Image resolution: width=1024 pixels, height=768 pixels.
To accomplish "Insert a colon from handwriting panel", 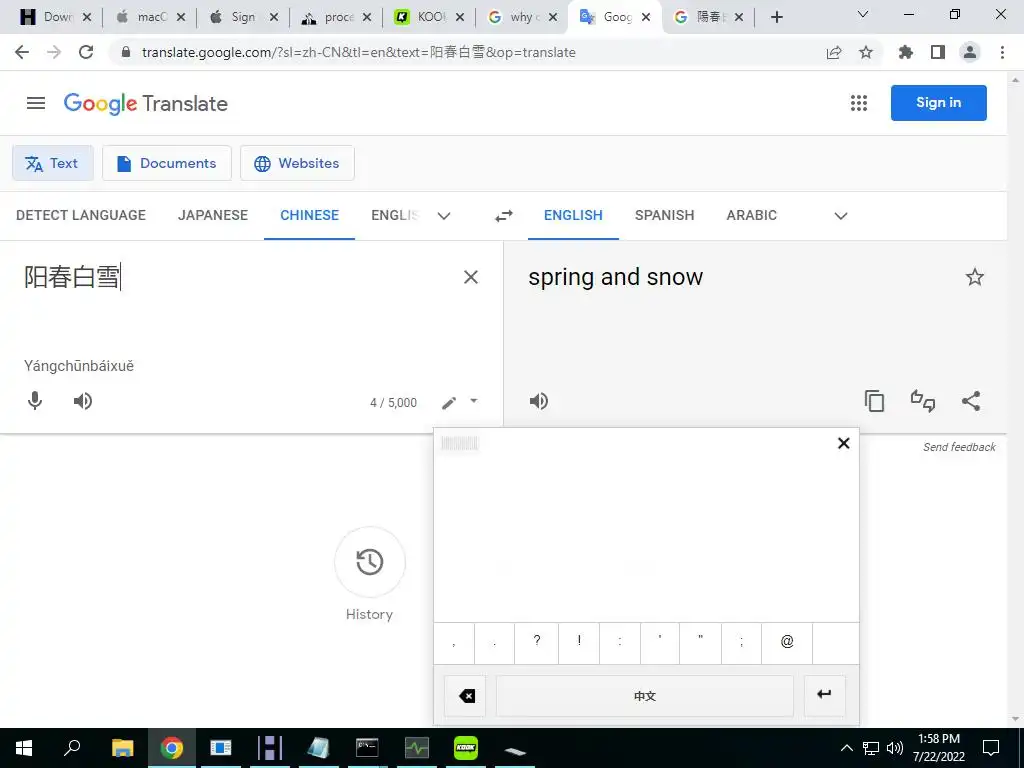I will pos(620,641).
